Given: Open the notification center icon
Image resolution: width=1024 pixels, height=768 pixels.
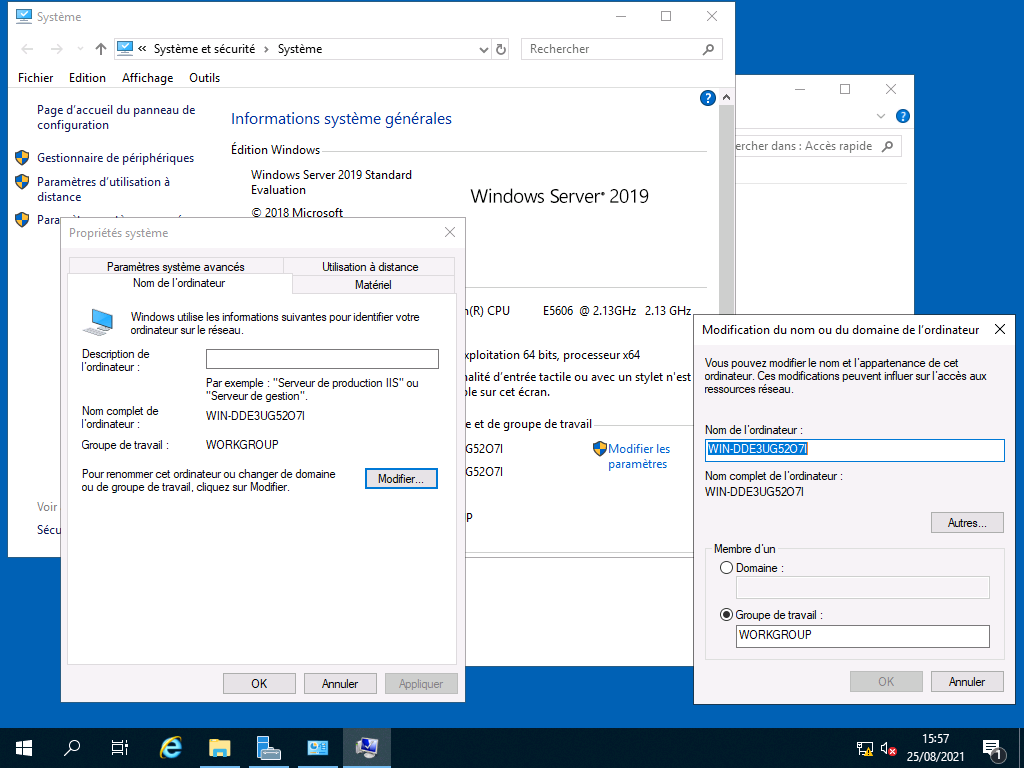Looking at the screenshot, I should pos(992,749).
